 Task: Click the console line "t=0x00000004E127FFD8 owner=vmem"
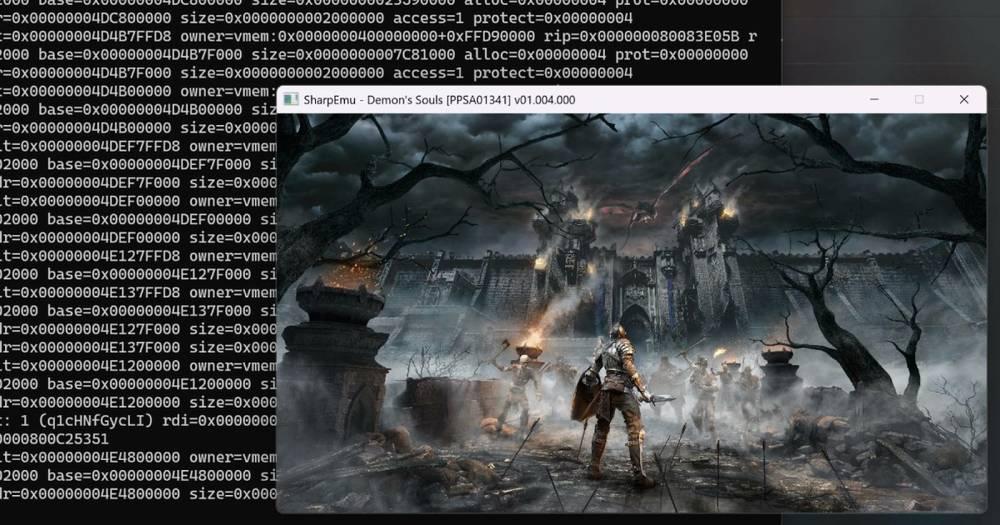coord(138,256)
